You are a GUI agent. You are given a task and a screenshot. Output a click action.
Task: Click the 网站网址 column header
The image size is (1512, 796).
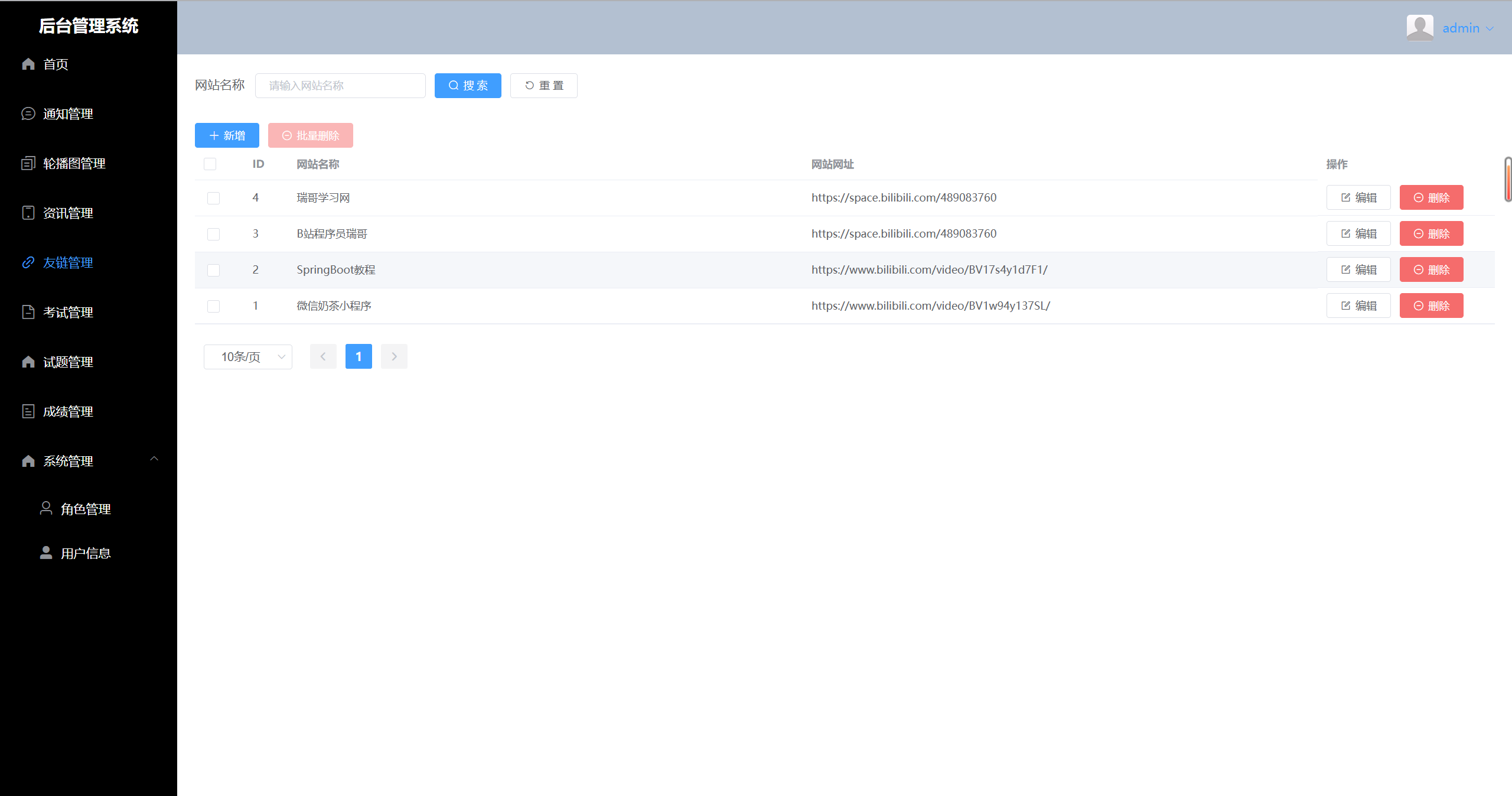pos(833,164)
